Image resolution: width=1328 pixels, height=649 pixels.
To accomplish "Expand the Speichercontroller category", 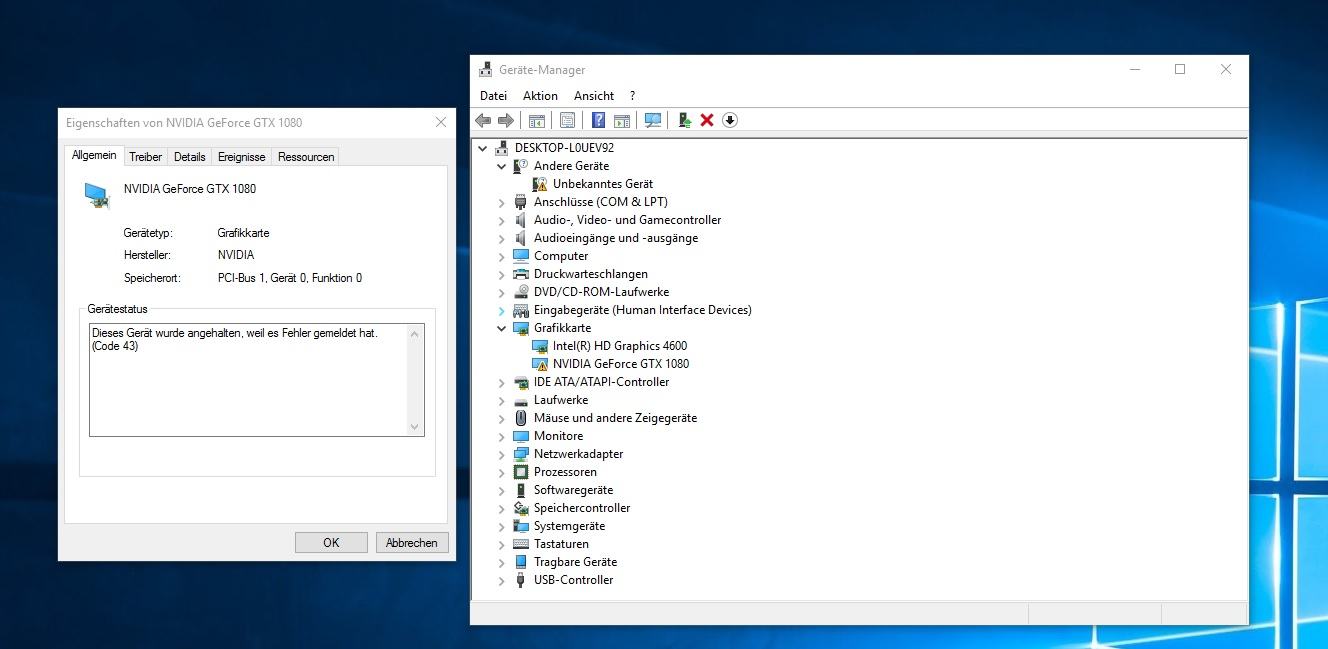I will click(x=502, y=508).
